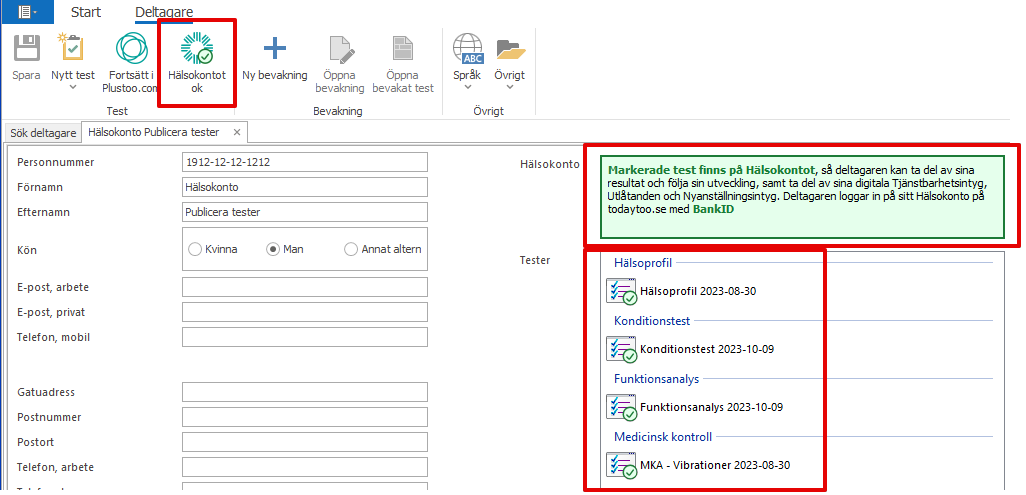Screen dimensions: 1026x495
Task: Open the application file menu icon
Action: click(27, 11)
